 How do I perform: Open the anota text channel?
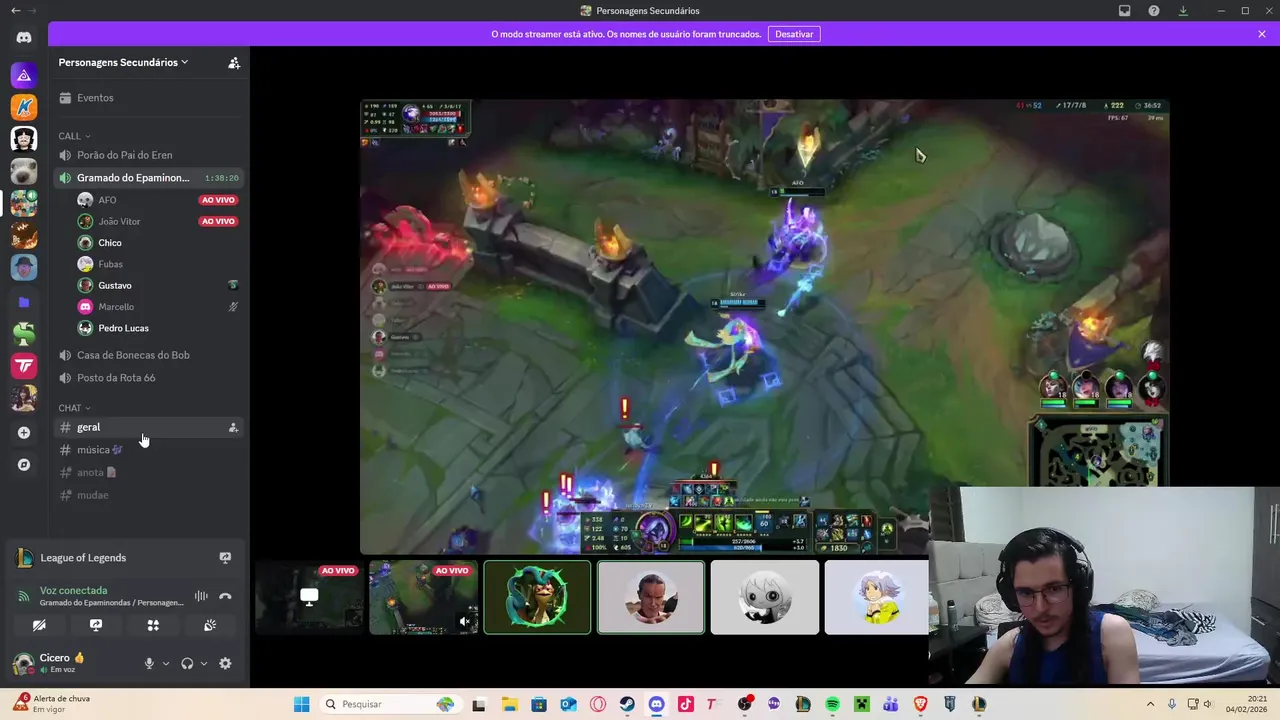tap(149, 473)
